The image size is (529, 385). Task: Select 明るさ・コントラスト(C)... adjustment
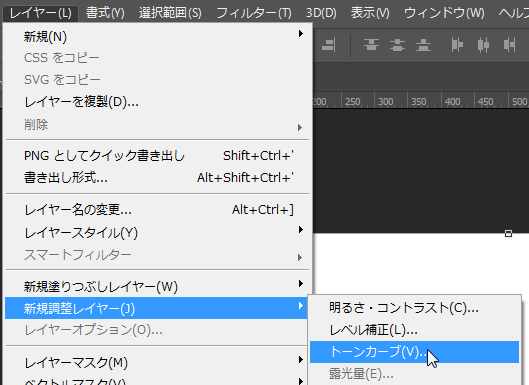[414, 307]
